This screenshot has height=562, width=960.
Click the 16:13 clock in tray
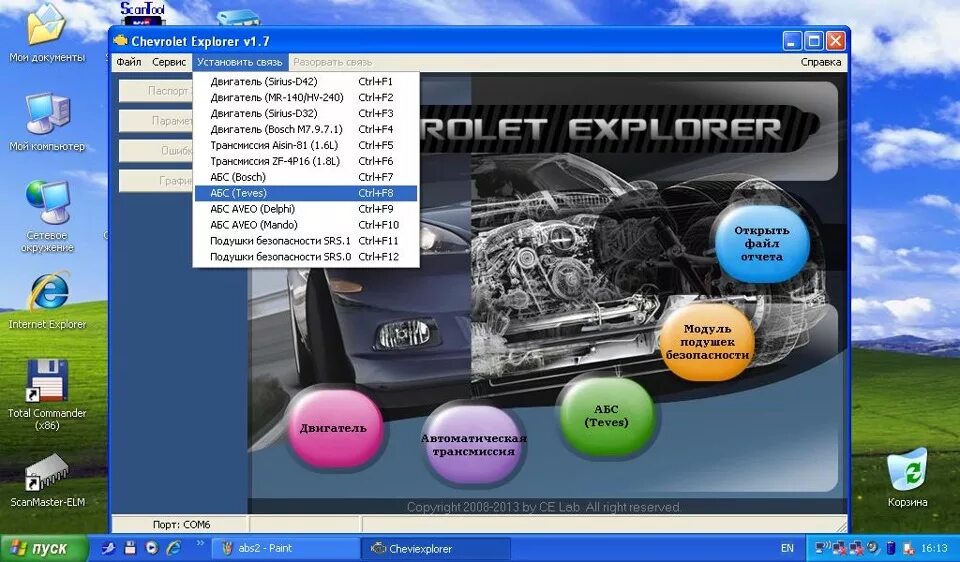[934, 548]
